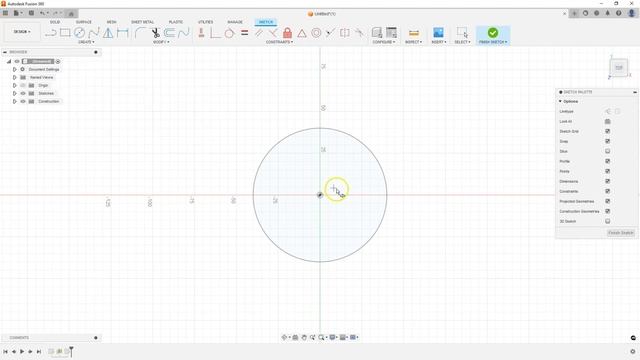Open the Create dropdown menu
The height and width of the screenshot is (360, 640).
click(86, 42)
